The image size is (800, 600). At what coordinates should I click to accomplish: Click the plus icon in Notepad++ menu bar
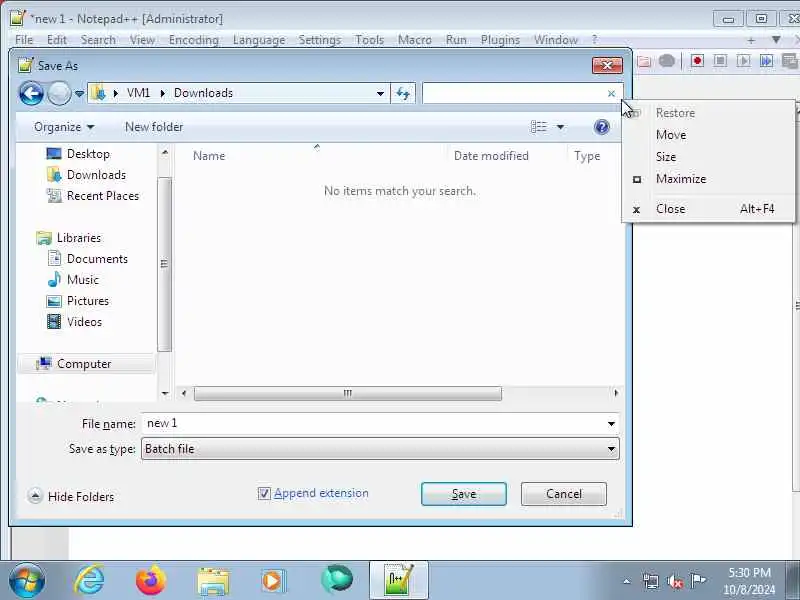point(751,40)
